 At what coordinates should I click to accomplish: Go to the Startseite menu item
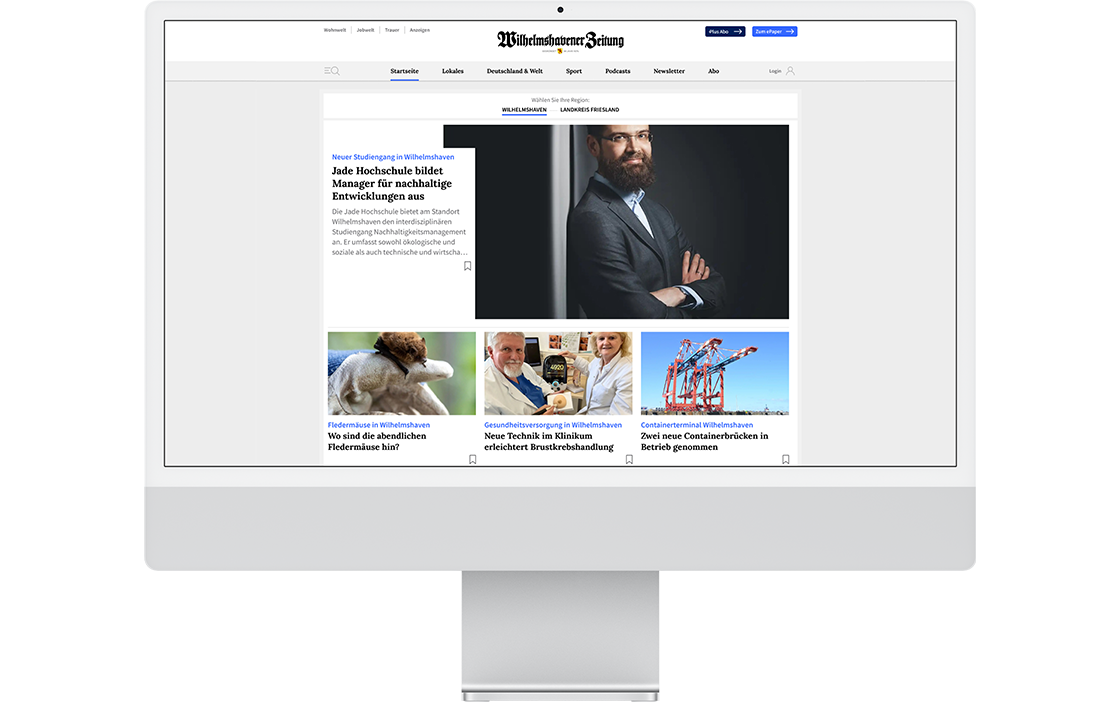(x=404, y=71)
